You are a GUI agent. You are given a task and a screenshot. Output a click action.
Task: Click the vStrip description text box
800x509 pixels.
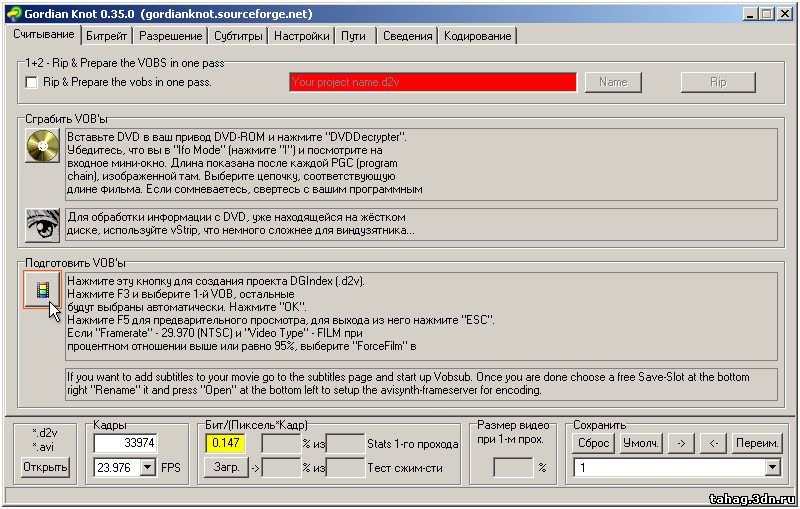pyautogui.click(x=421, y=224)
